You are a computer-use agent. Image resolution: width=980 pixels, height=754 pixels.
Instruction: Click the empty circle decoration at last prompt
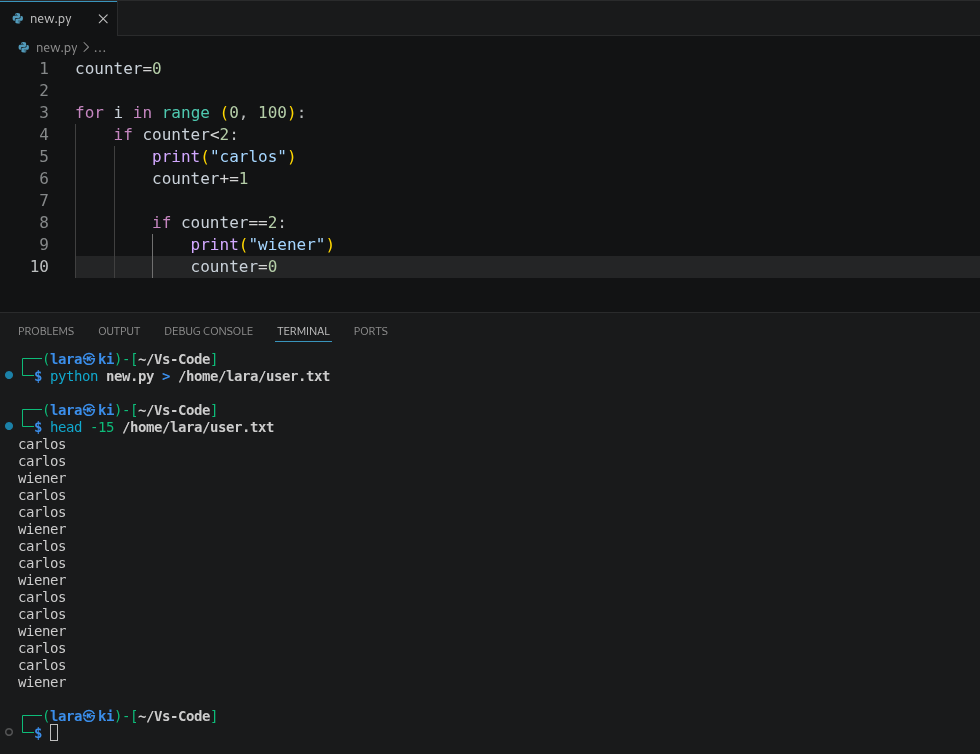[x=9, y=732]
